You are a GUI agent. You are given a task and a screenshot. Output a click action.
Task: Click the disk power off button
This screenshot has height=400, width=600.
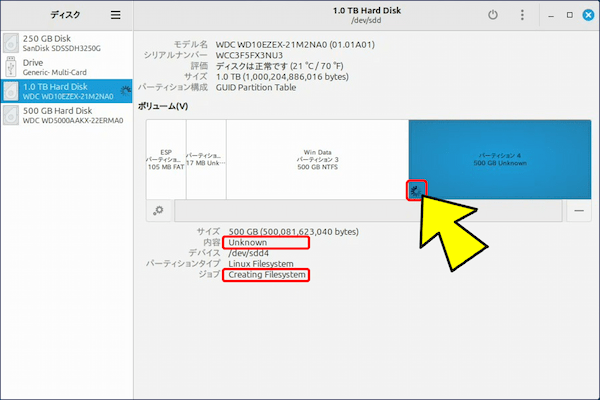pos(492,15)
